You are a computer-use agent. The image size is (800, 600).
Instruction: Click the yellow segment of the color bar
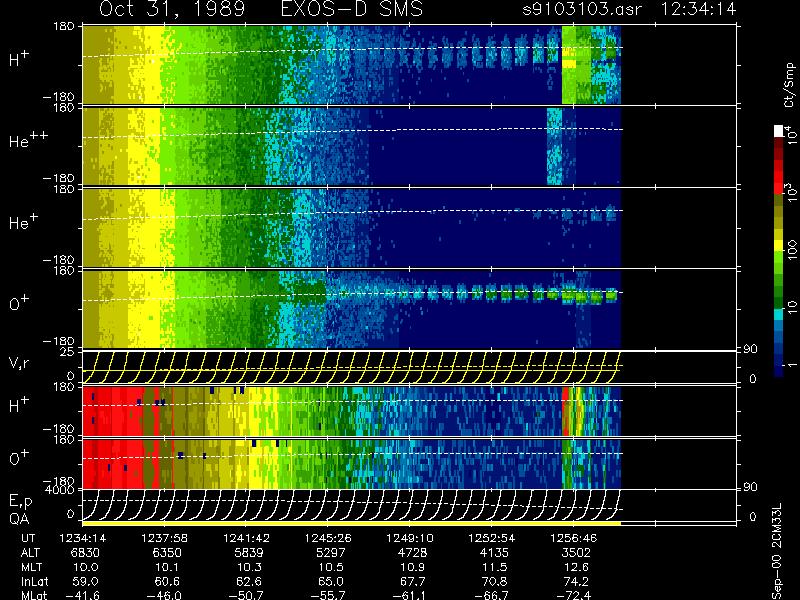point(779,246)
